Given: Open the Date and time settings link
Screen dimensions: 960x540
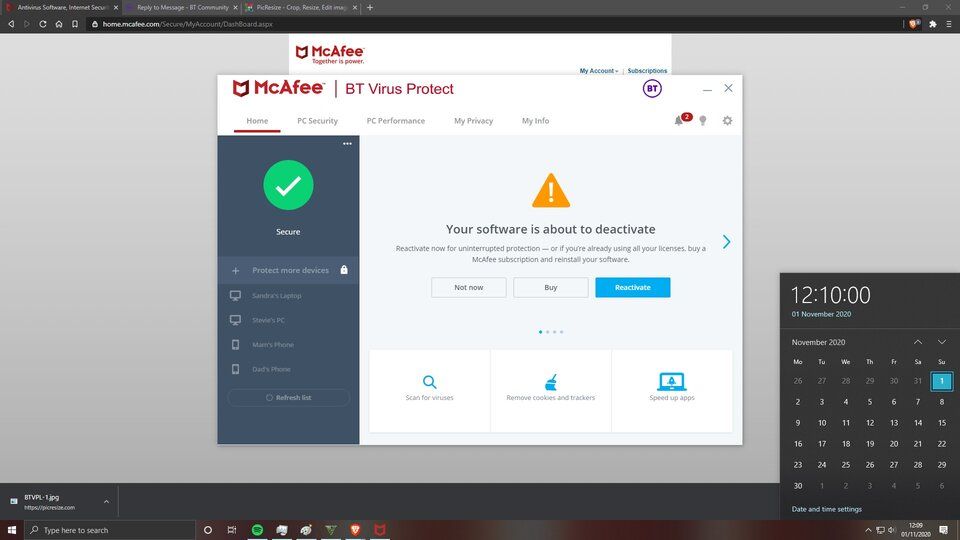Looking at the screenshot, I should [826, 509].
